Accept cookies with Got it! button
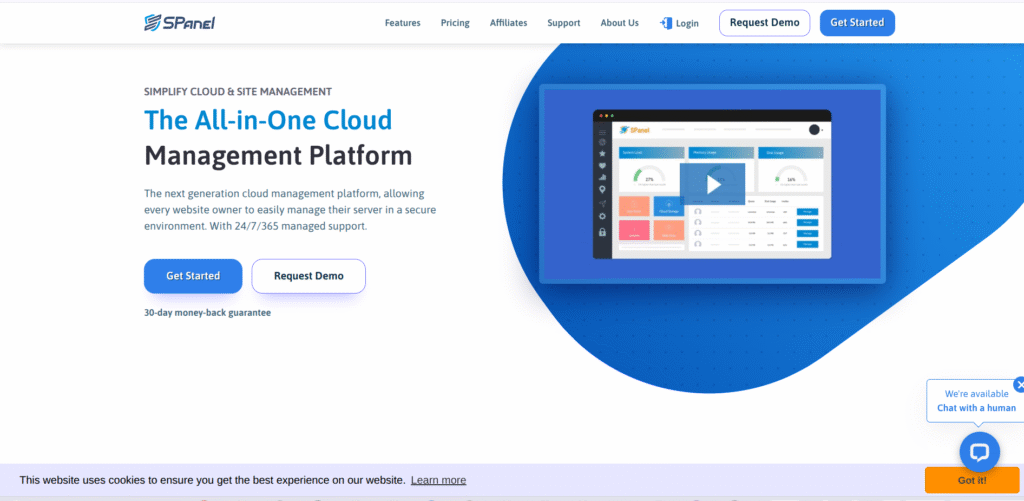Screen dimensions: 1024x501 pyautogui.click(x=972, y=480)
